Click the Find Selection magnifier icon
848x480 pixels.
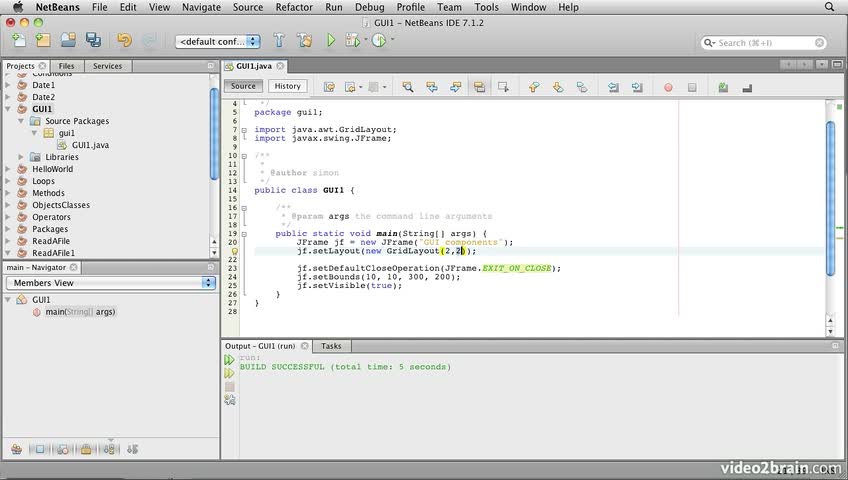click(x=408, y=87)
